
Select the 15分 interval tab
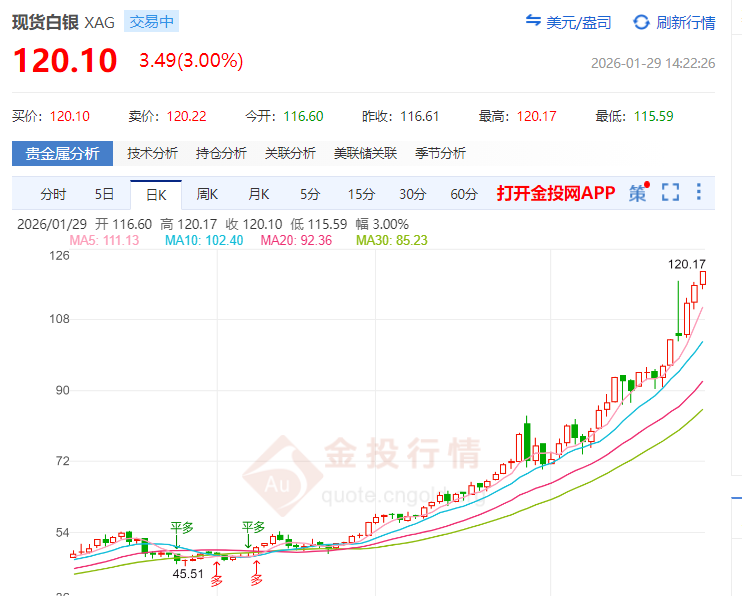[x=361, y=194]
